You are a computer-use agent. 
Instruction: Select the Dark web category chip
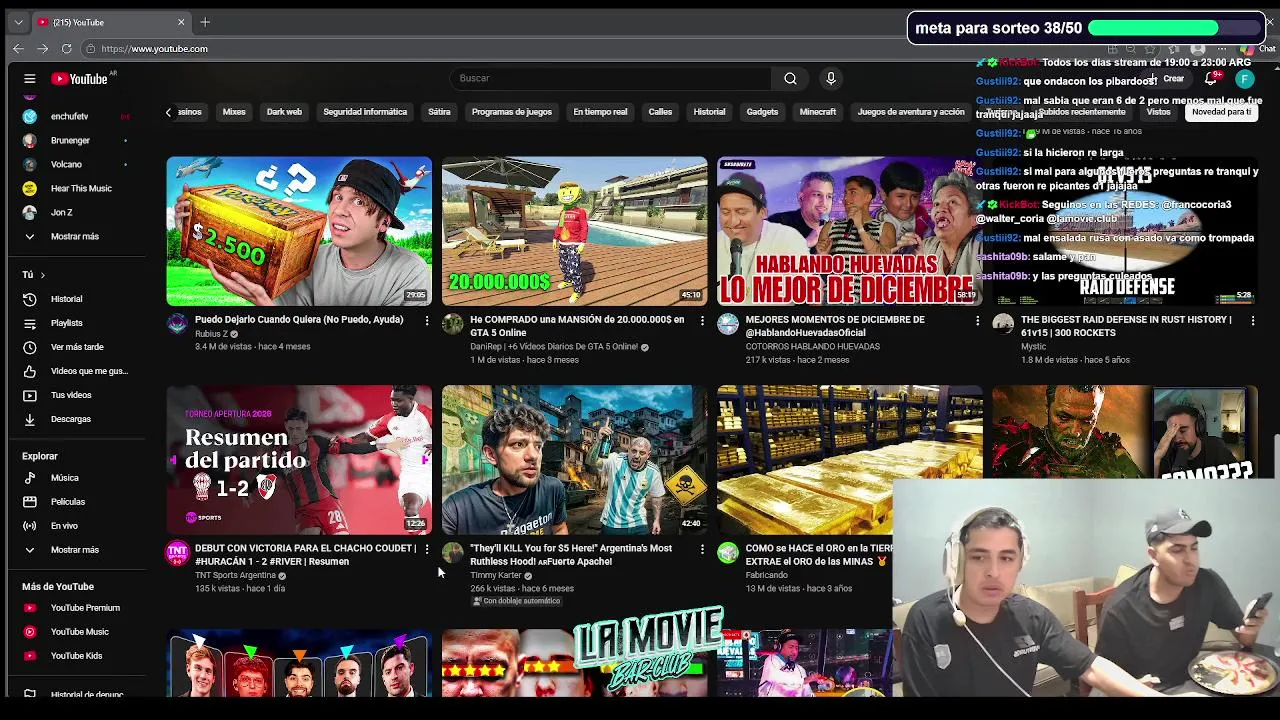click(x=284, y=112)
